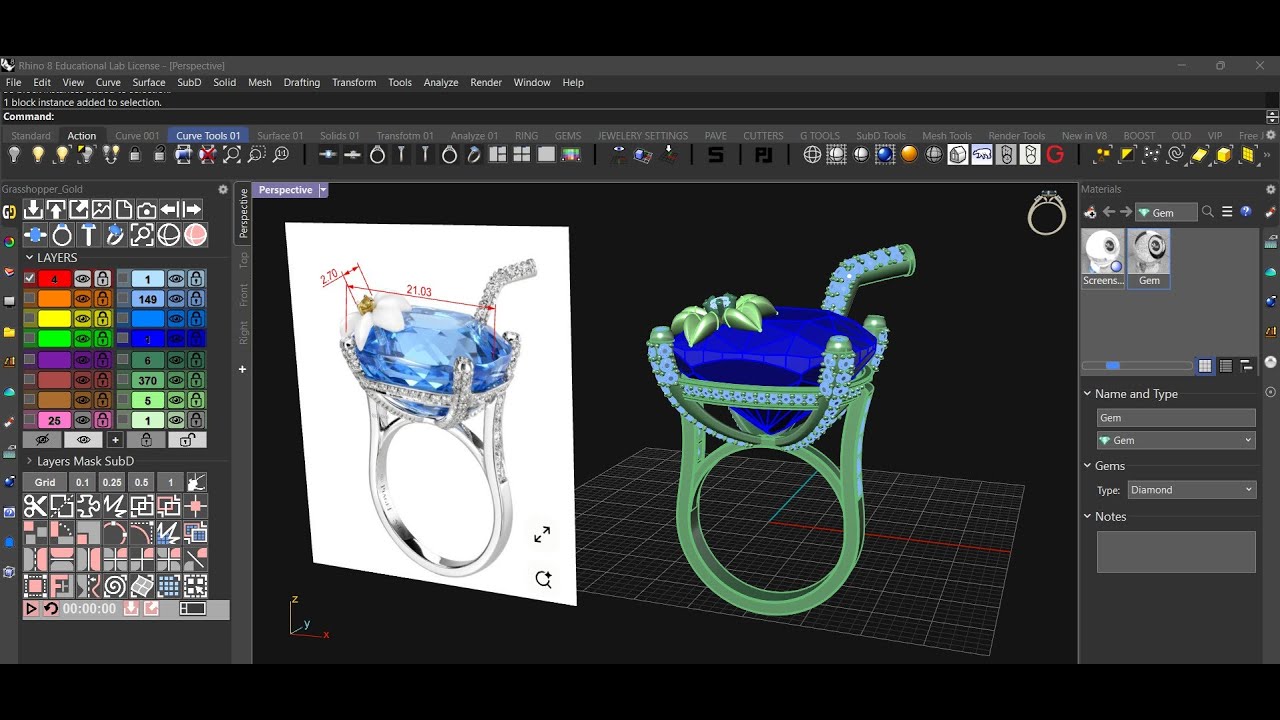Toggle checkbox beside layer 149
Screen dimensions: 1280x720
[123, 298]
